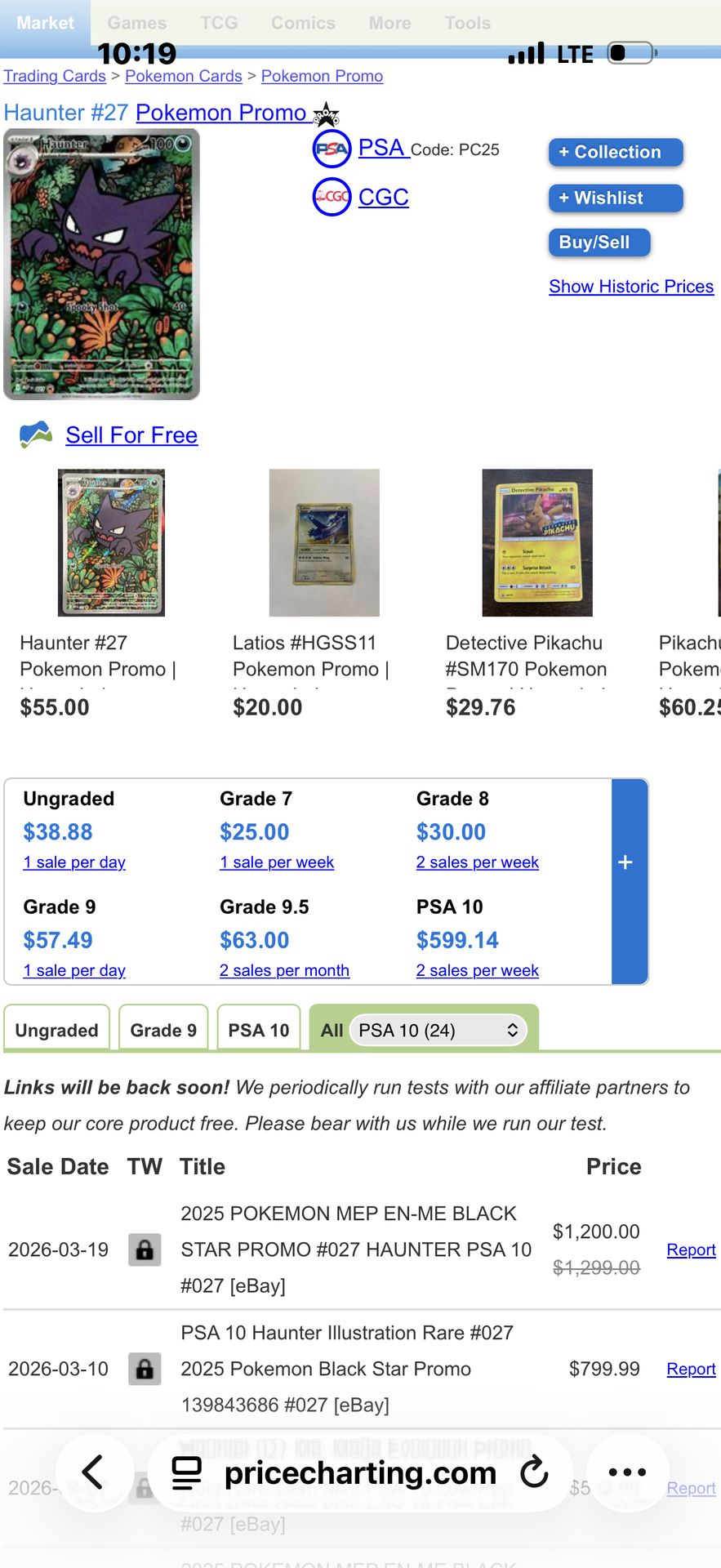Image resolution: width=721 pixels, height=1568 pixels.
Task: Switch to the Grade 9 sales tab
Action: pyautogui.click(x=163, y=1030)
